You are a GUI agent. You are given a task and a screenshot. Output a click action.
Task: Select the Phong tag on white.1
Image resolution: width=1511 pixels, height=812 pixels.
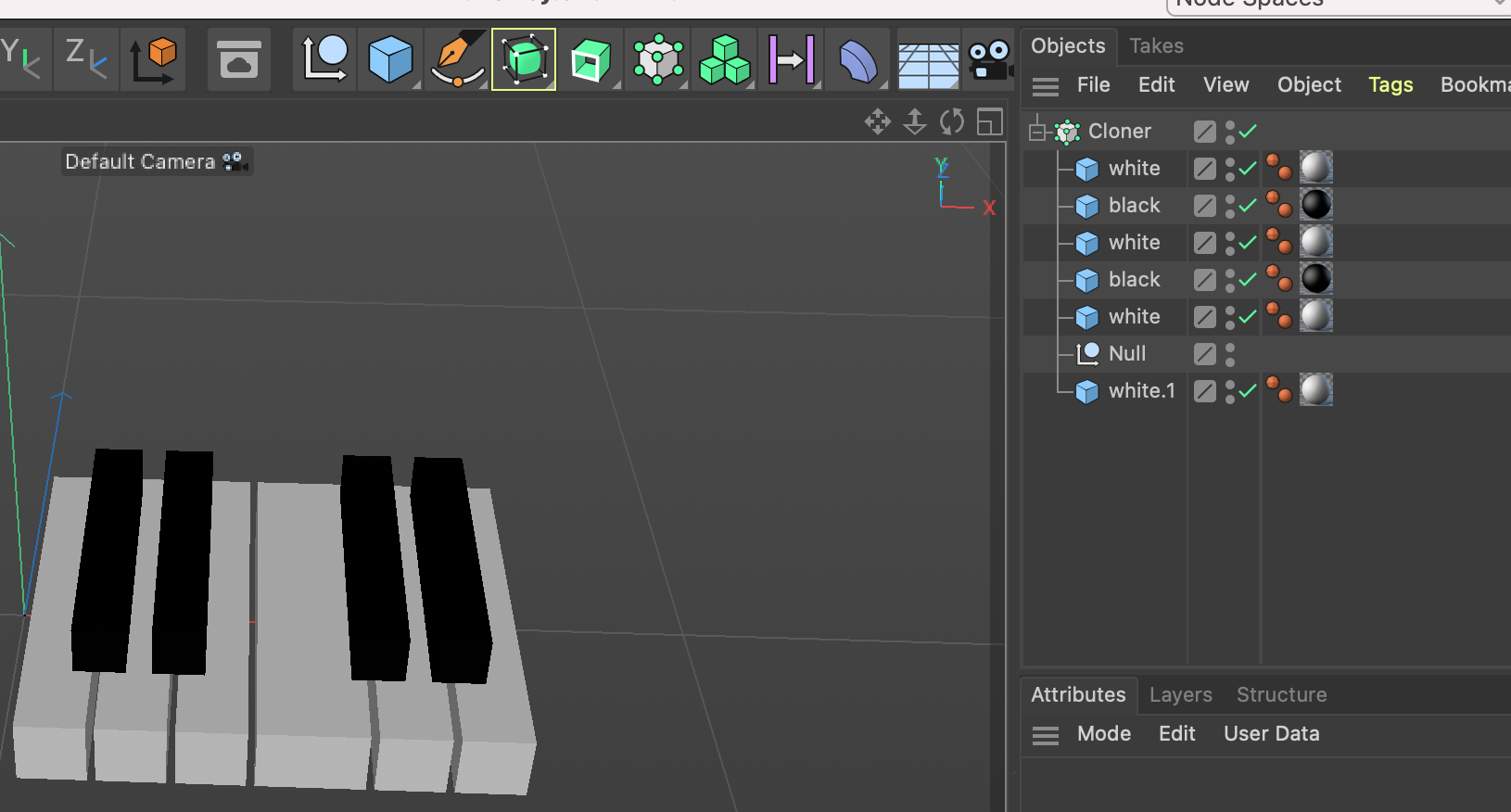1279,390
